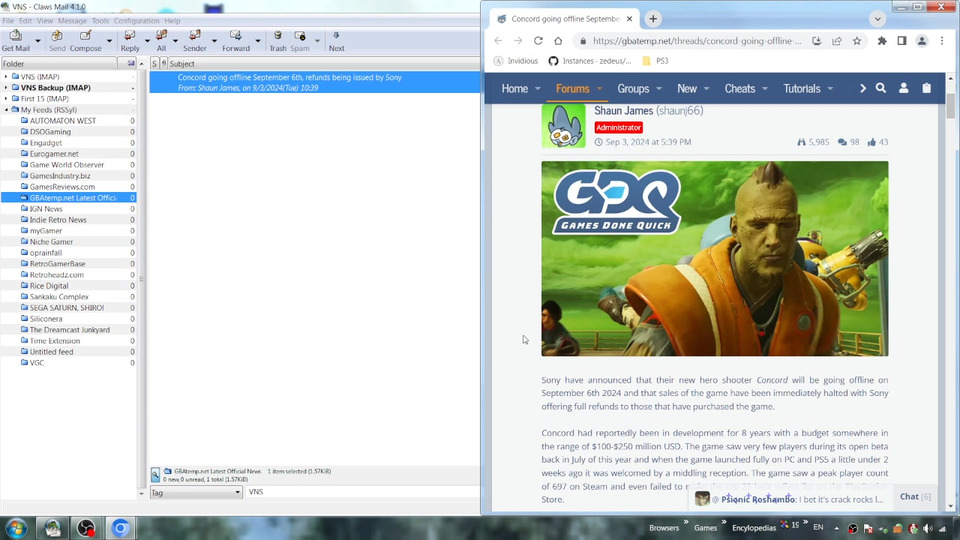Click the Reply toolbar icon
Viewport: 960px width, 540px height.
pyautogui.click(x=130, y=41)
